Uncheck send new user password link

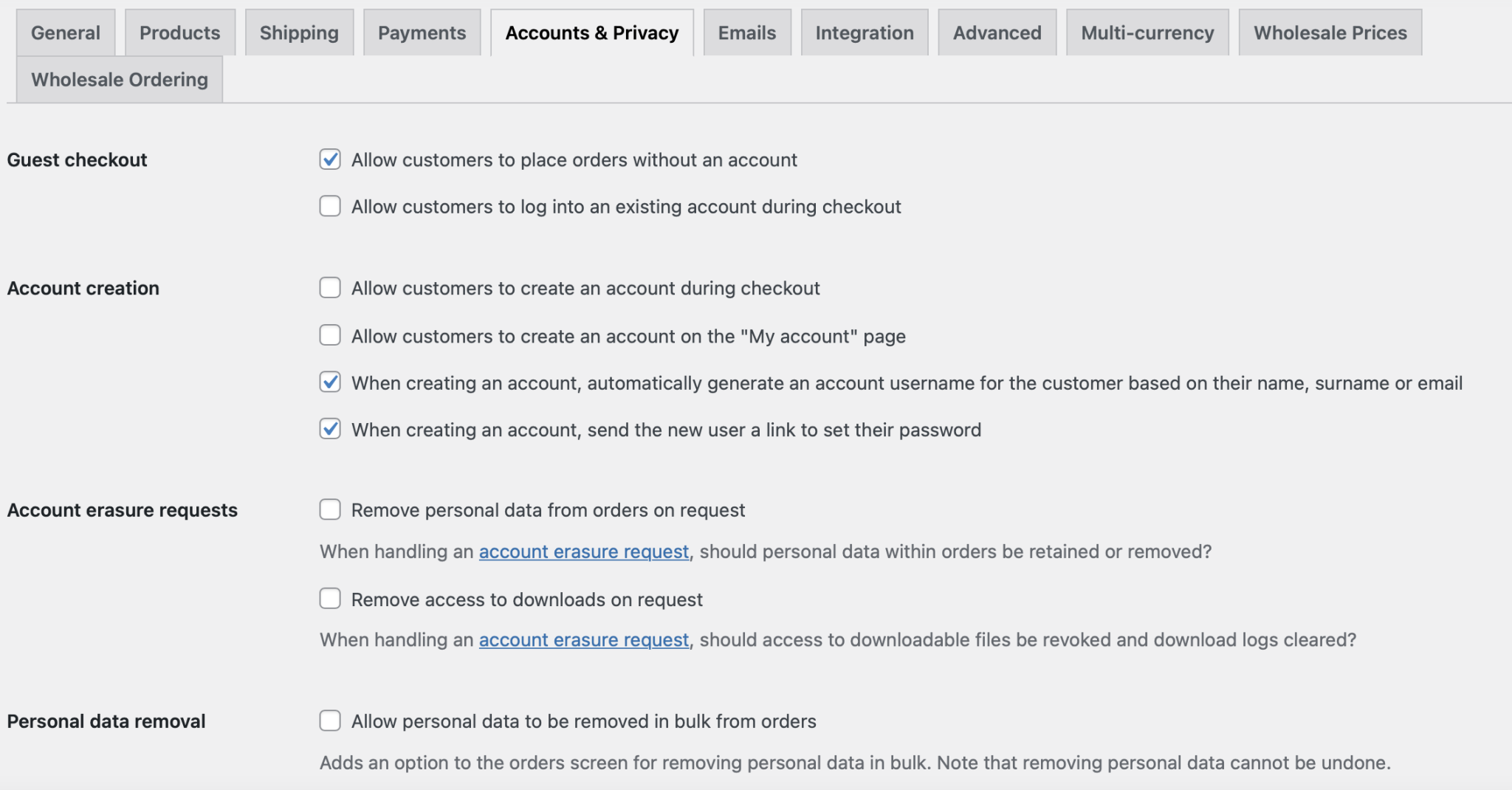330,429
